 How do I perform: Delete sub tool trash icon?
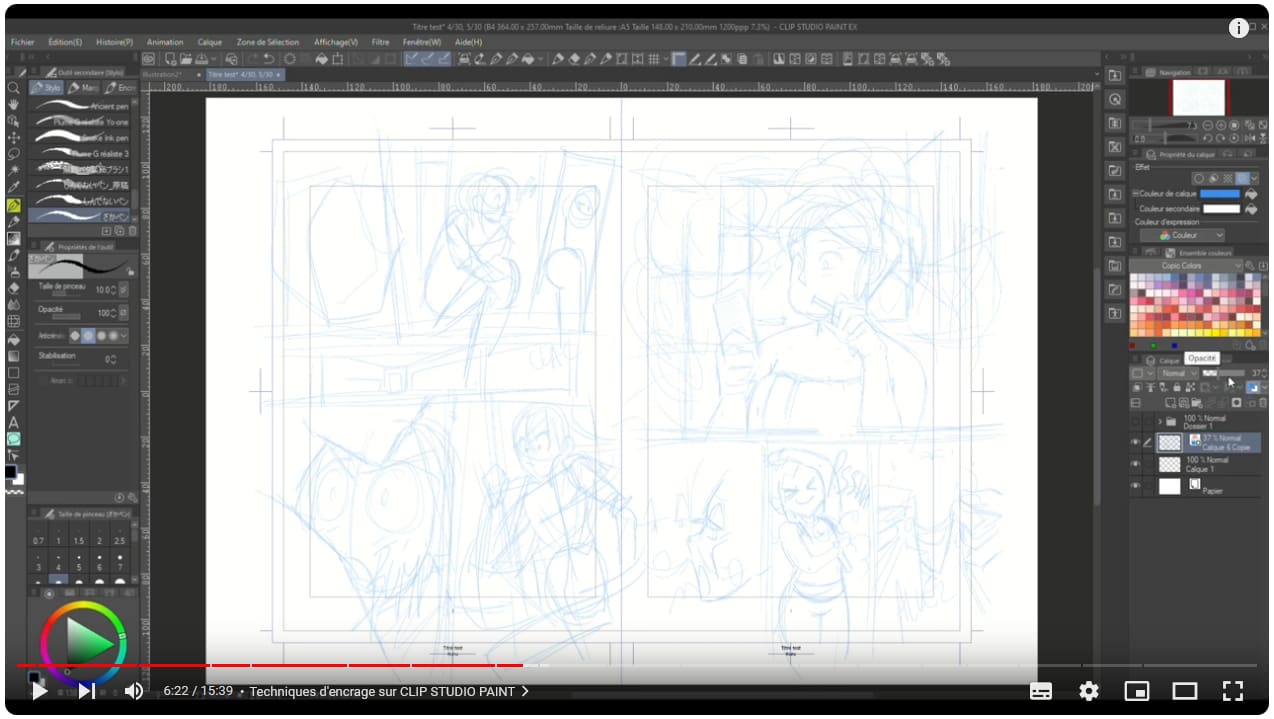coord(132,230)
